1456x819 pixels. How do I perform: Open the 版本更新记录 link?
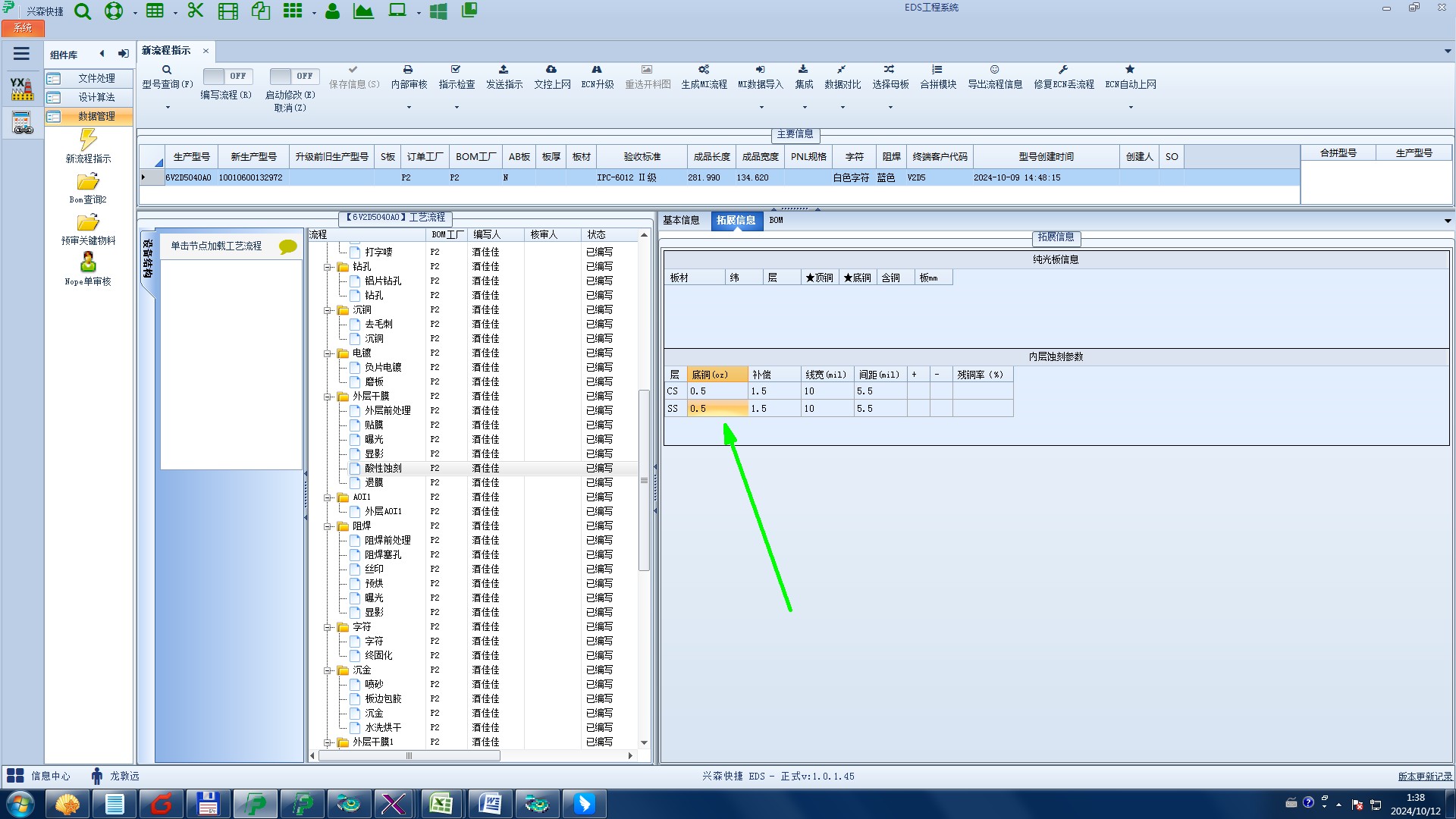pos(1425,777)
